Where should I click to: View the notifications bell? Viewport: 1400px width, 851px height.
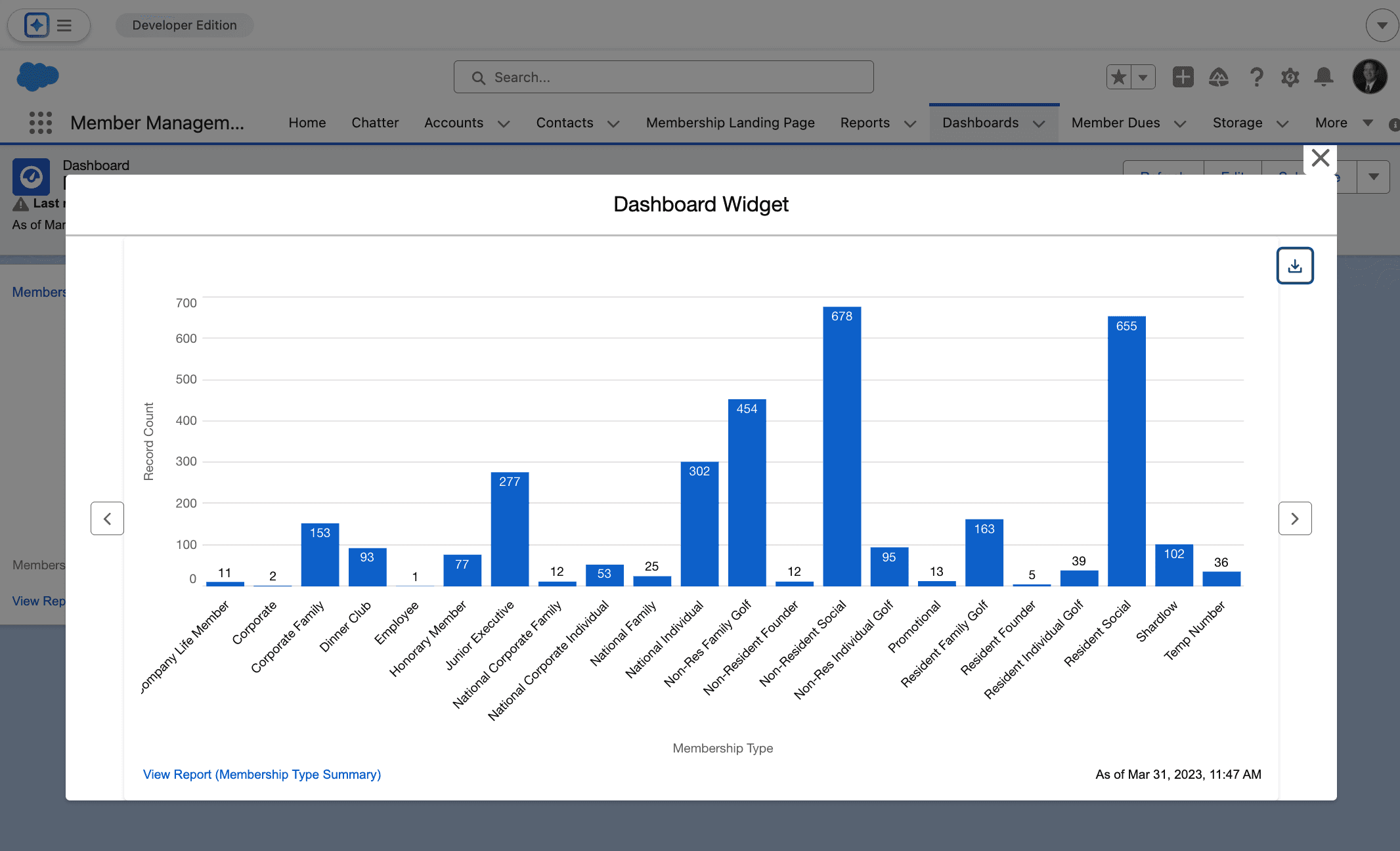(x=1323, y=77)
